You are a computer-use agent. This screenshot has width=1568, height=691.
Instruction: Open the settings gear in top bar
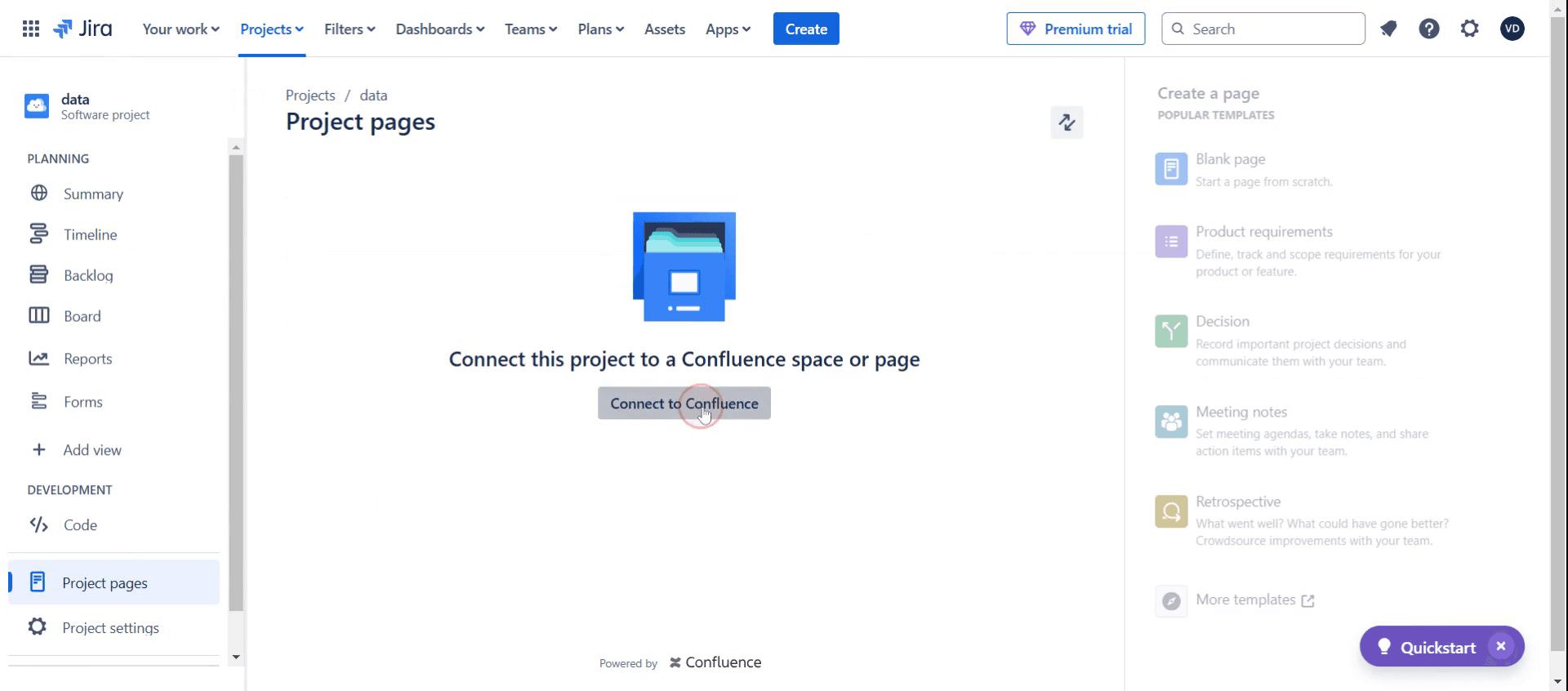pos(1470,29)
